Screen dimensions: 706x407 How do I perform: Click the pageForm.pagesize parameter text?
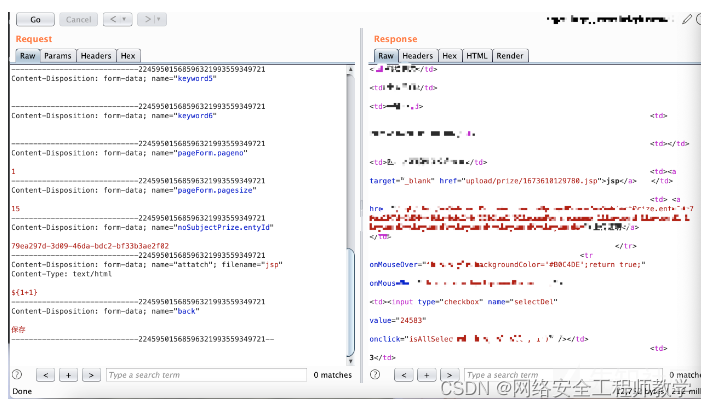point(215,190)
